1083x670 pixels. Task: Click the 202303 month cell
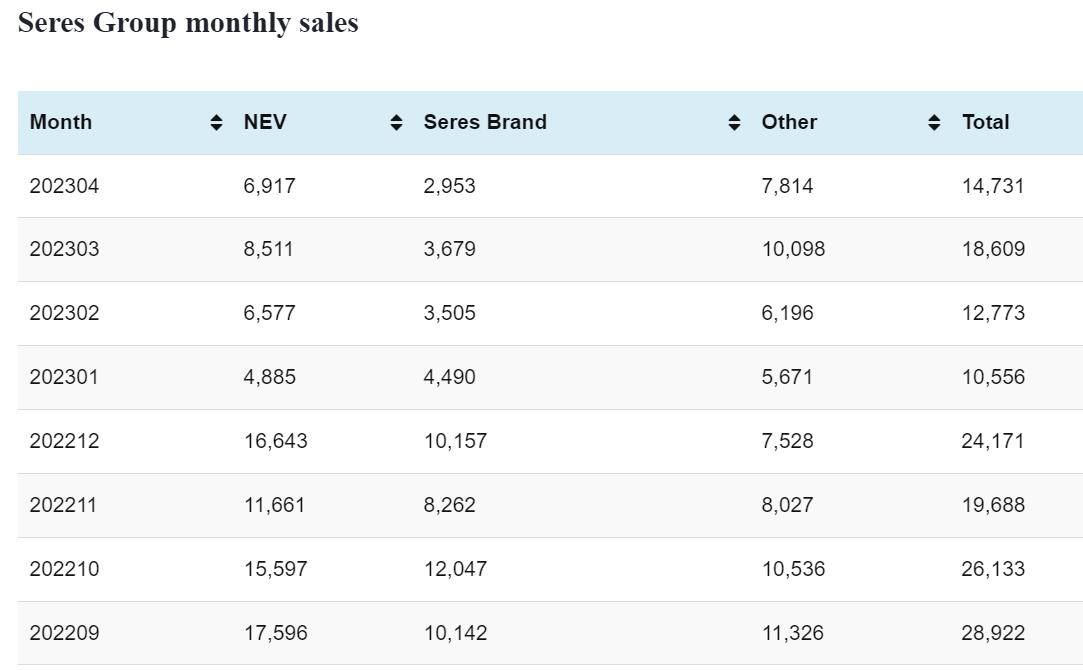(x=64, y=249)
